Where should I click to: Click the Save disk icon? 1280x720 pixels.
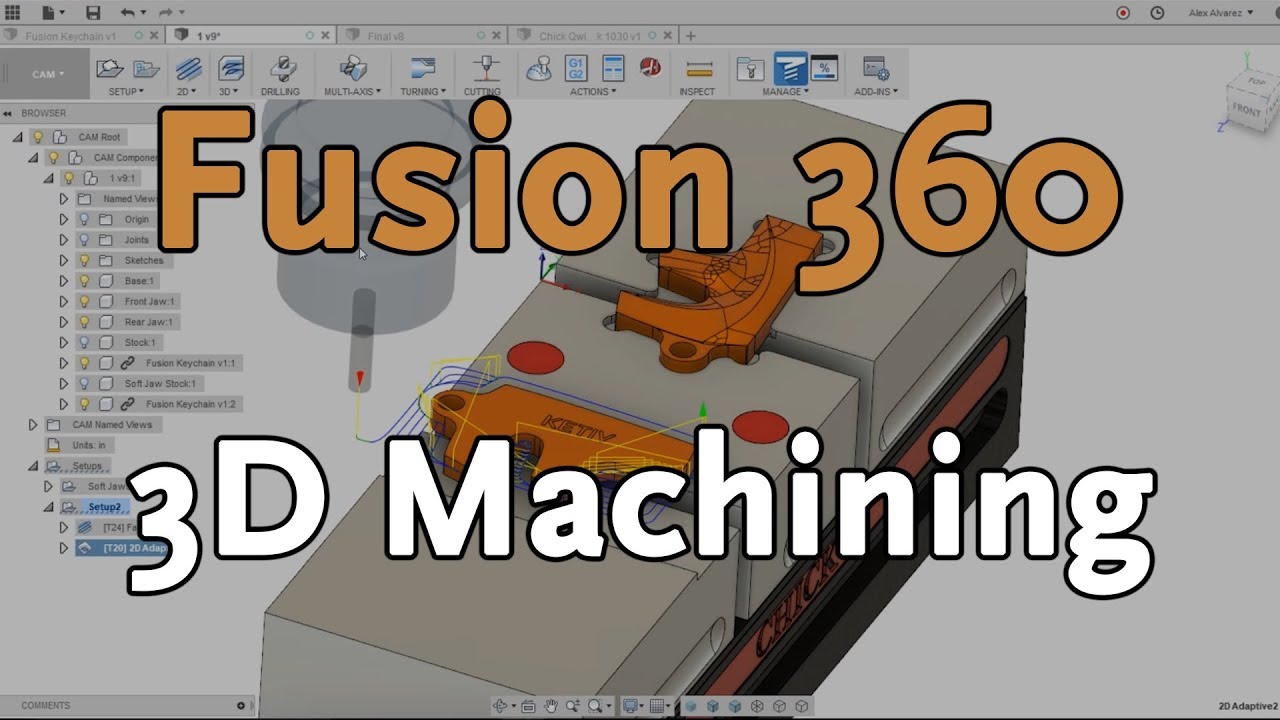click(x=93, y=12)
